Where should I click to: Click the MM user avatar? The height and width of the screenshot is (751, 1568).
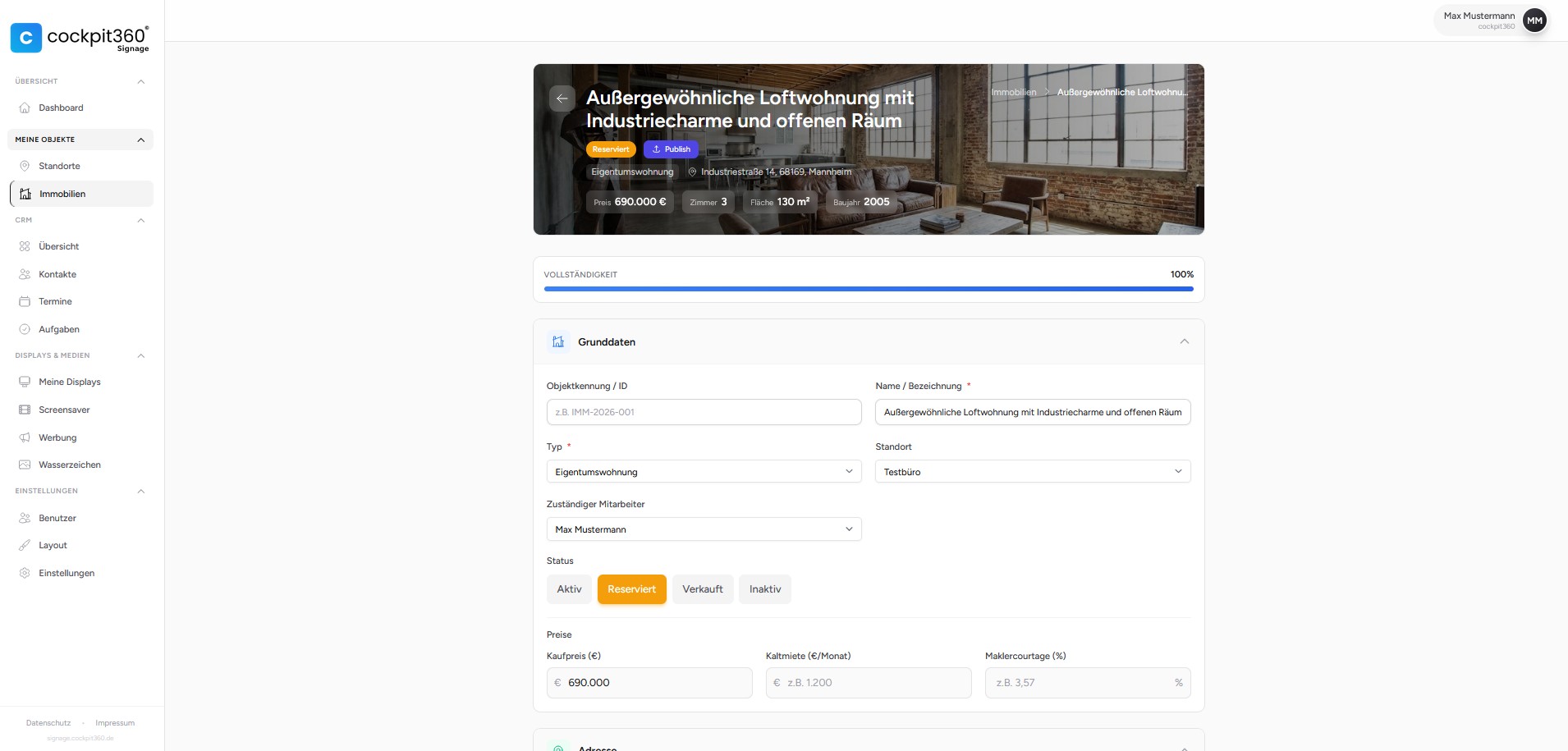(x=1534, y=21)
